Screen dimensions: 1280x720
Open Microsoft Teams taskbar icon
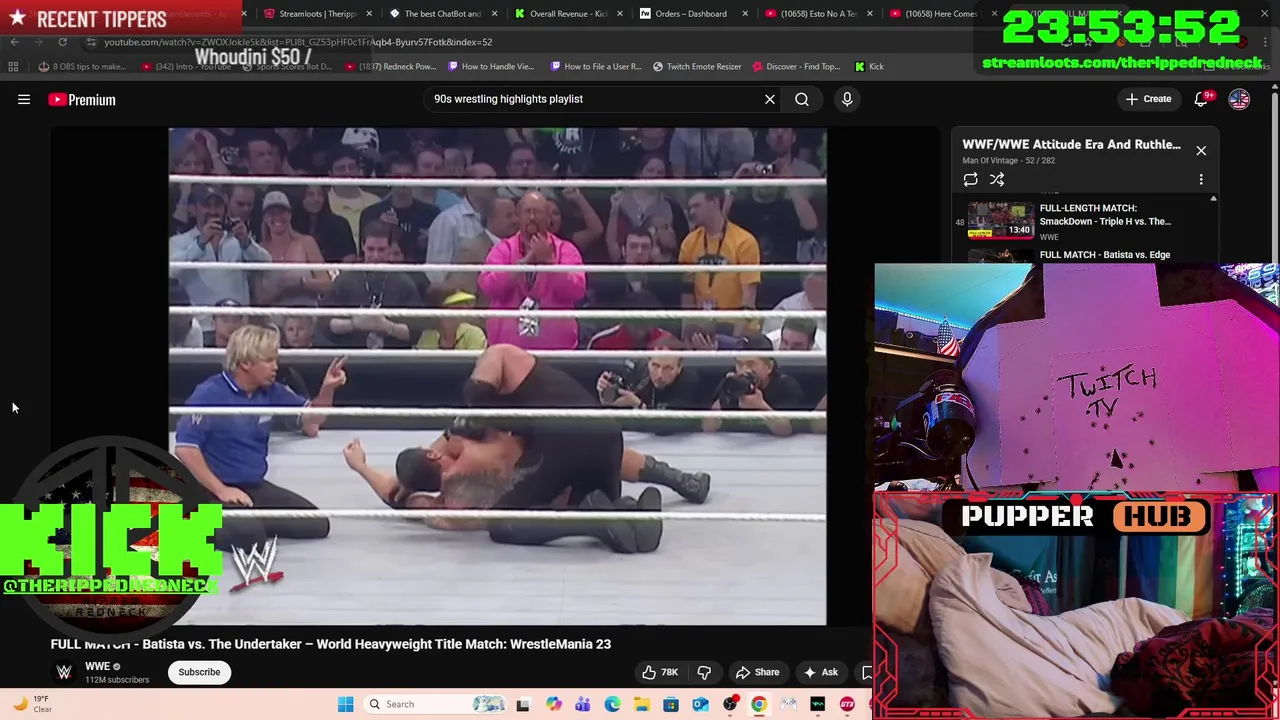tap(582, 704)
